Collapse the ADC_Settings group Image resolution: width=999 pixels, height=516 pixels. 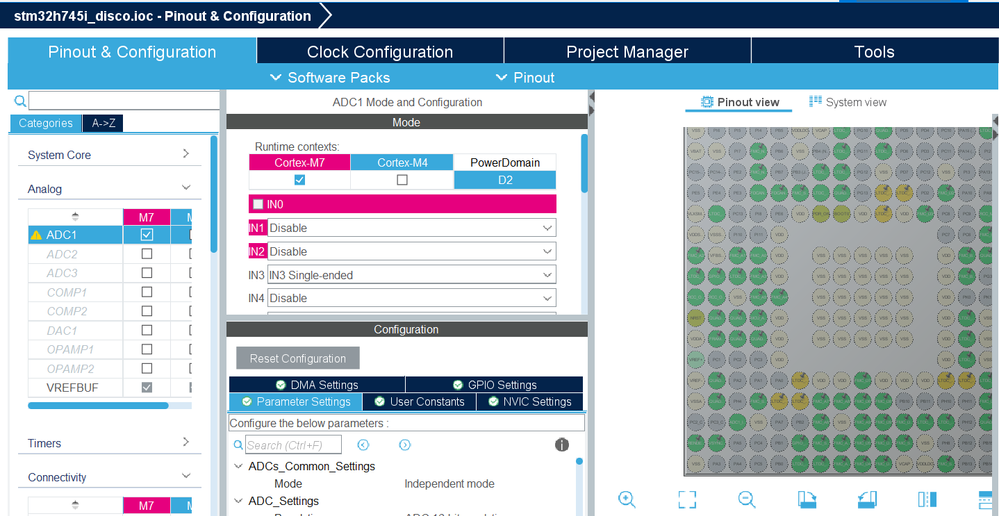click(x=238, y=501)
